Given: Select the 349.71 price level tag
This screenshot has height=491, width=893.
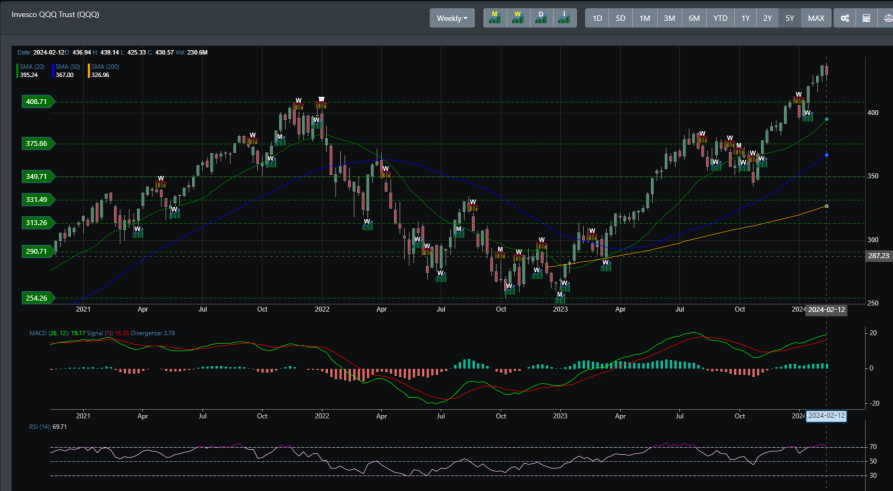Looking at the screenshot, I should [38, 177].
